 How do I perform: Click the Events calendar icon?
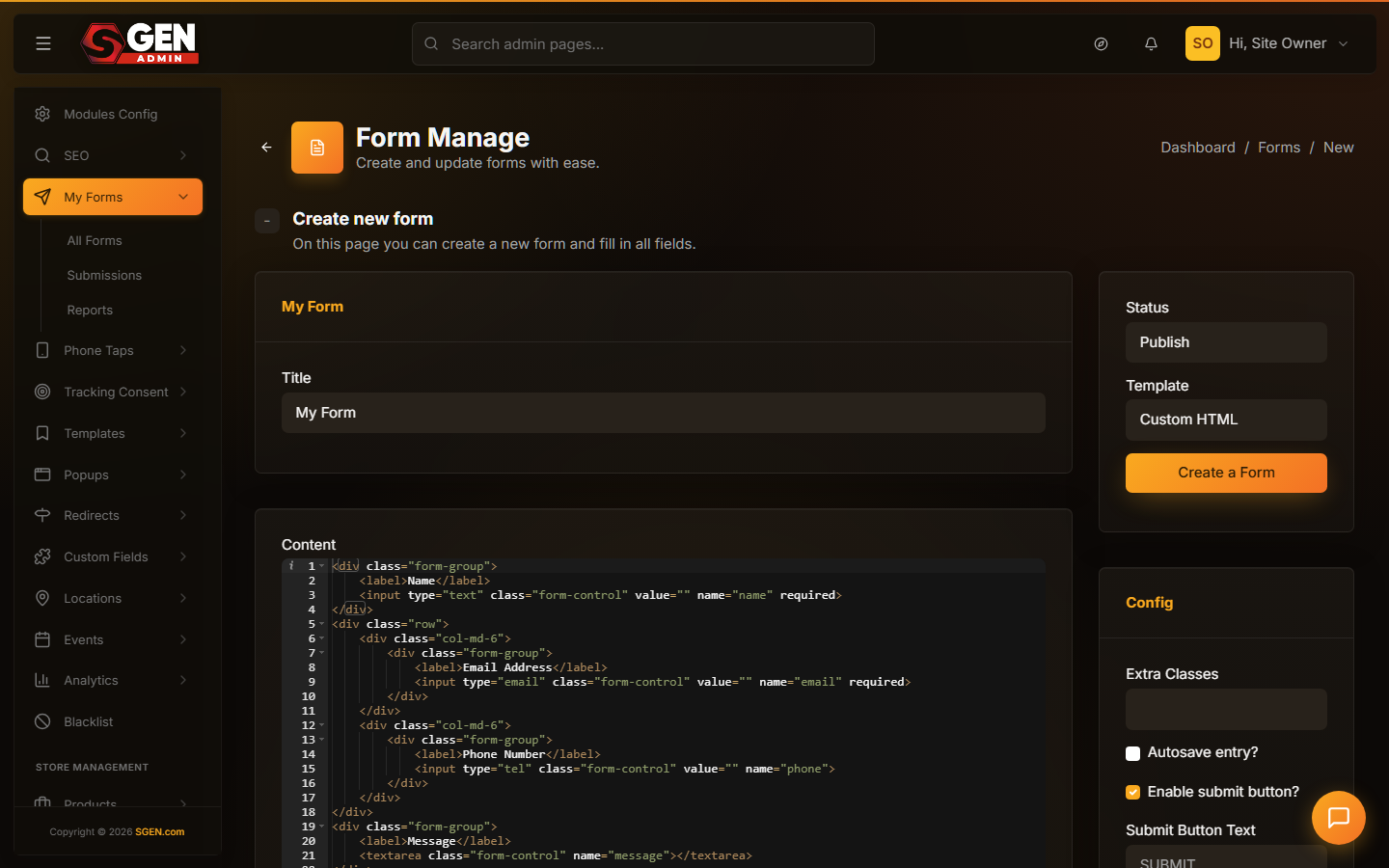pyautogui.click(x=42, y=639)
